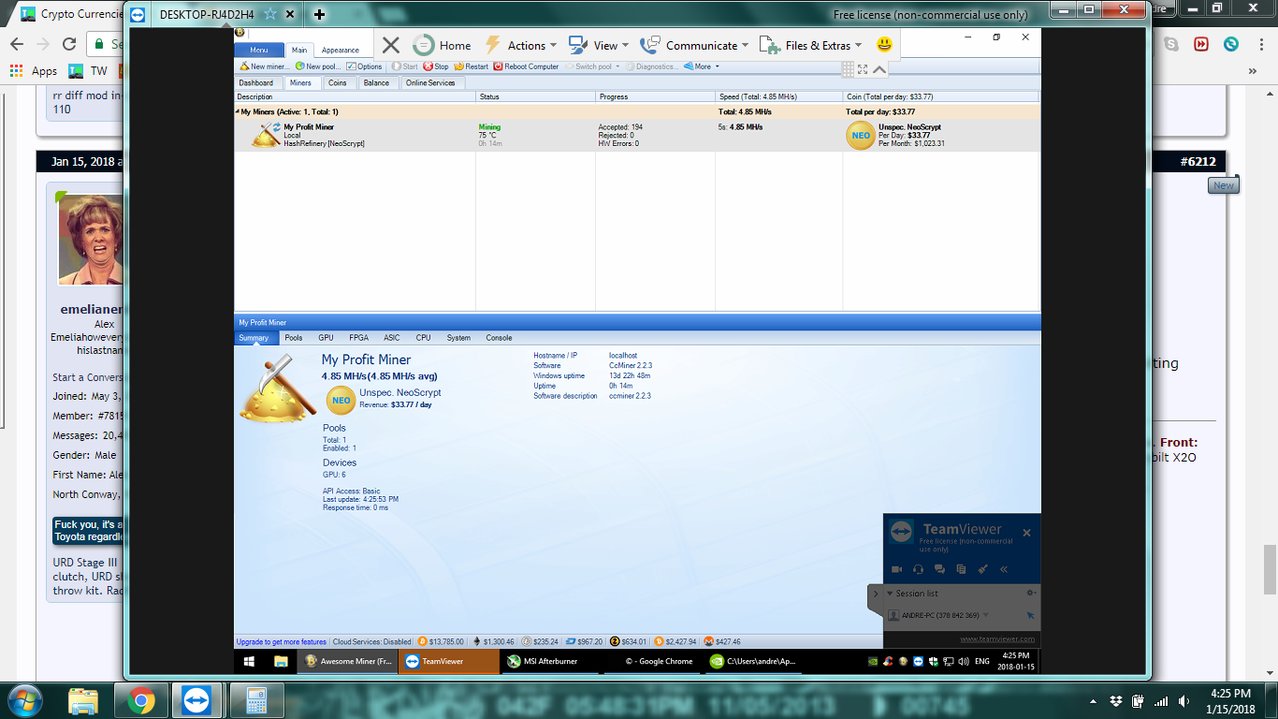Viewport: 1278px width, 719px height.
Task: Sort by the Progress column header
Action: point(656,97)
